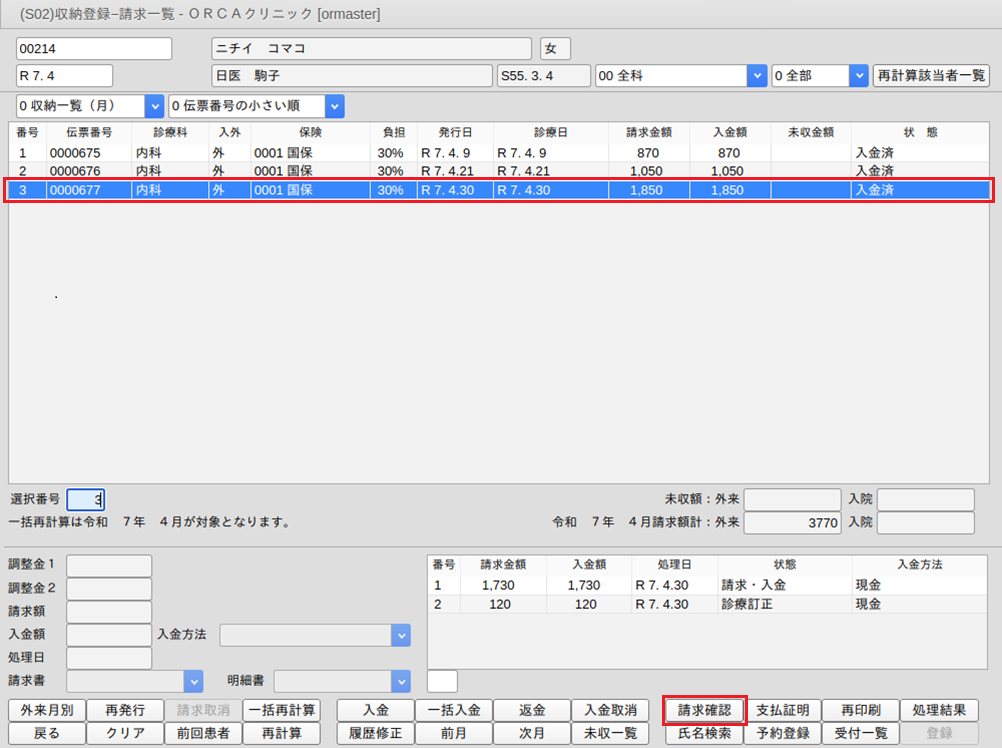
Task: Click the 戻る button
Action: tap(46, 733)
